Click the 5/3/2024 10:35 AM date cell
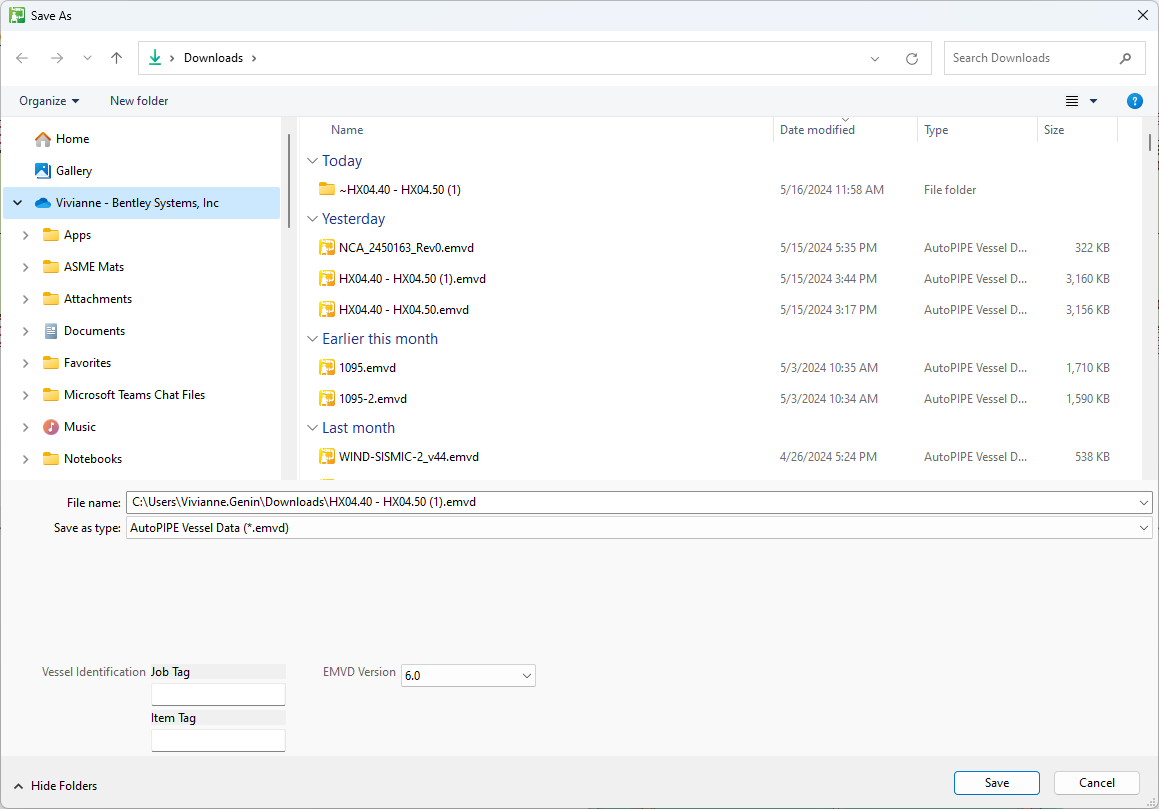The image size is (1159, 809). pyautogui.click(x=829, y=368)
